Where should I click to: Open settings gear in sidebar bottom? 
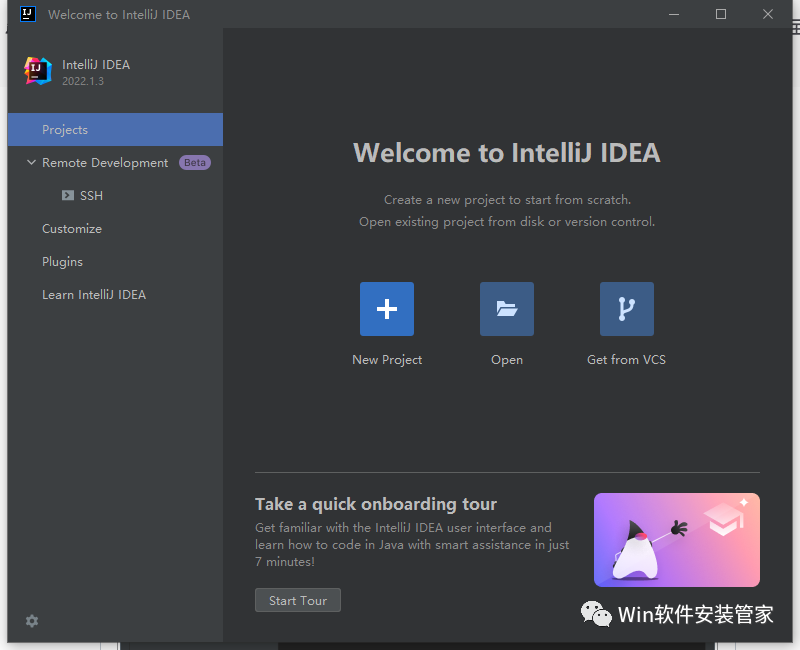coord(32,621)
